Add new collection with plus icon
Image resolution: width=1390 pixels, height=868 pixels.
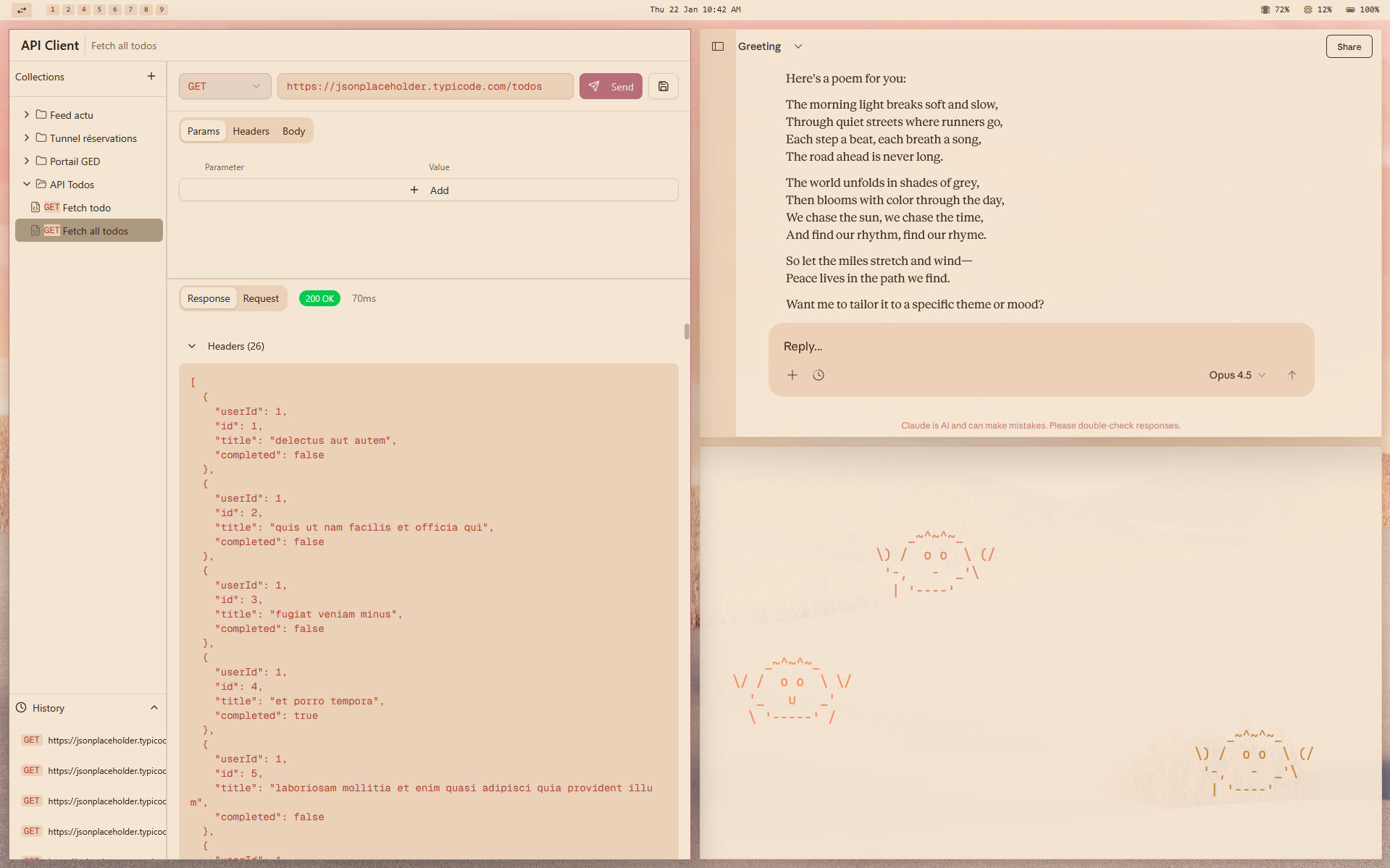(151, 76)
